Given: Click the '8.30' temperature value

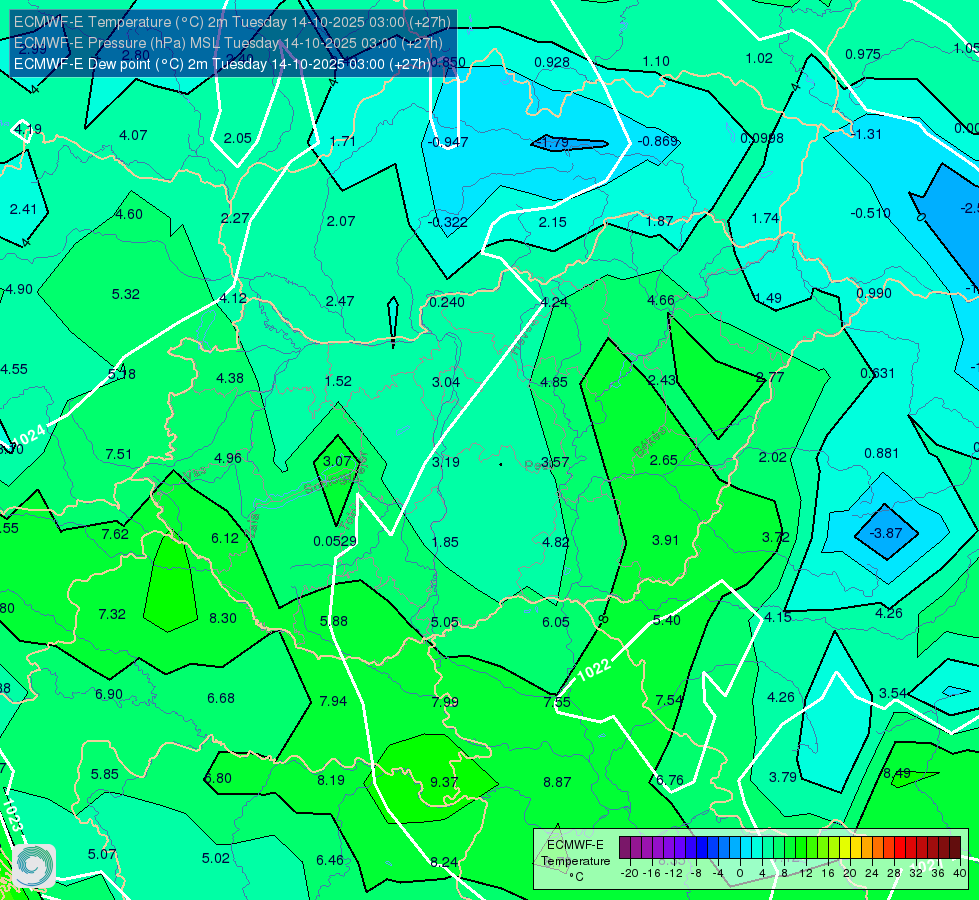Looking at the screenshot, I should point(223,618).
